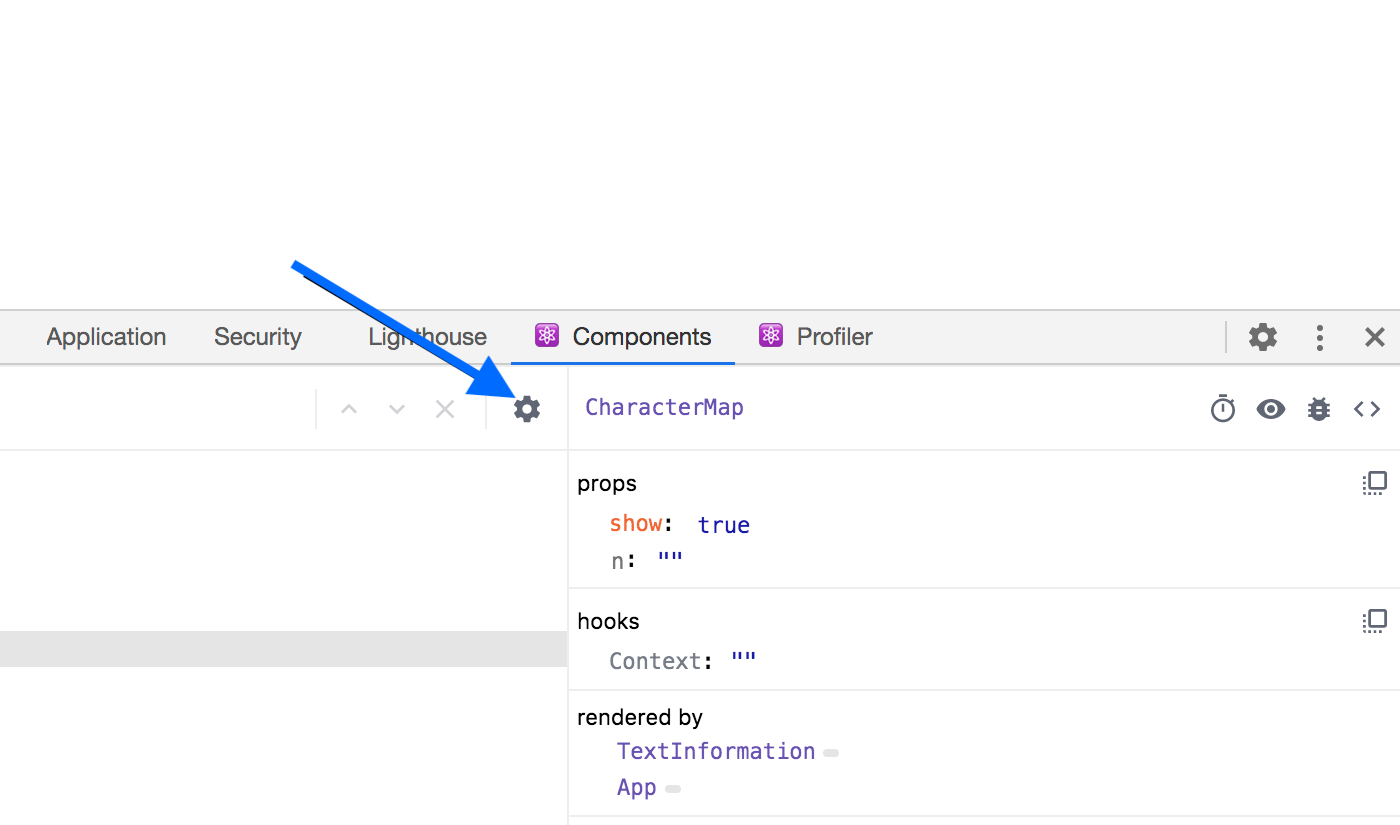The image size is (1400, 825).
Task: View source for CharacterMap component
Action: [x=1367, y=408]
